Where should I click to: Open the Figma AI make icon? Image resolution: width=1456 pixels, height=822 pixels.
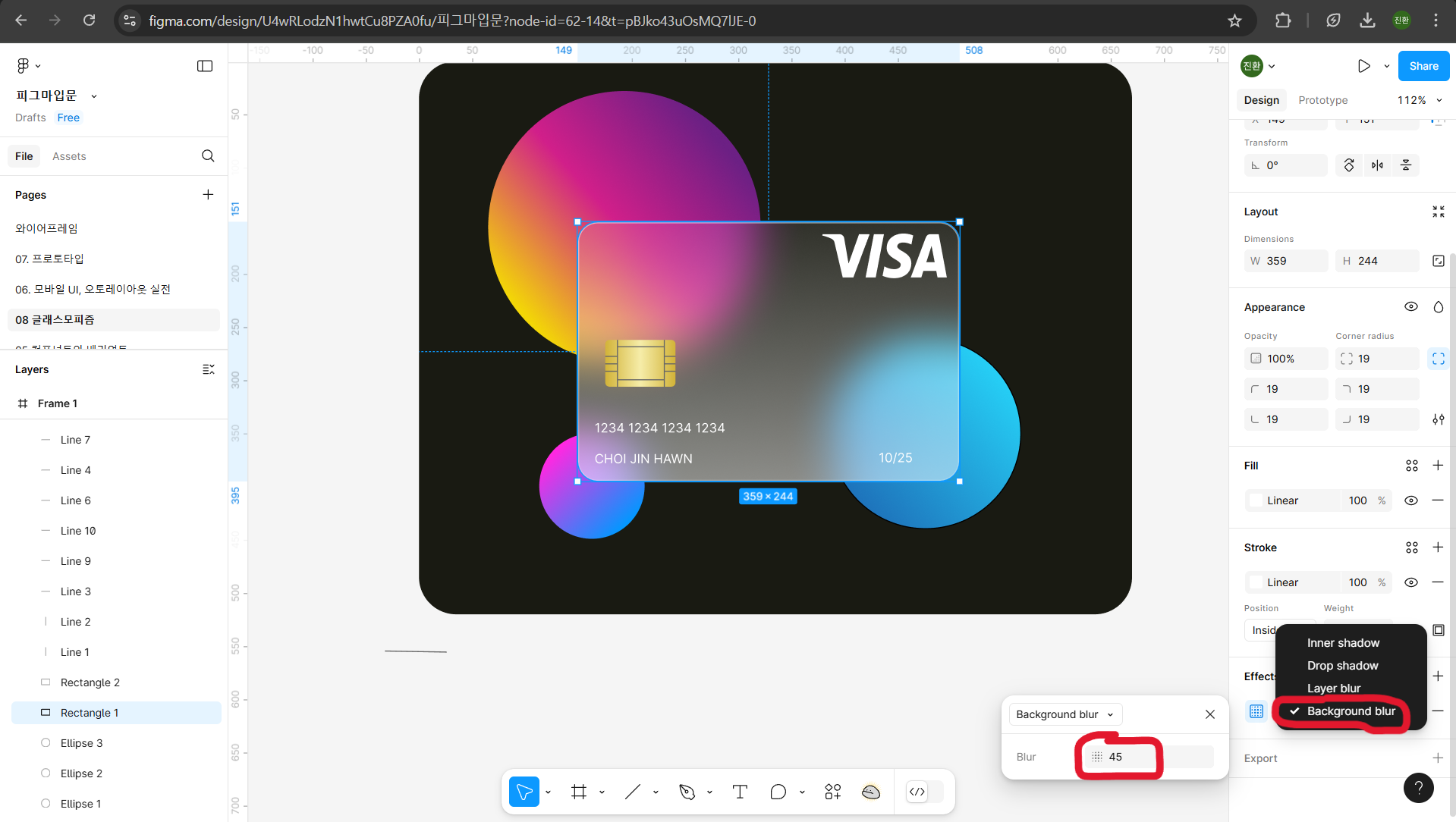[x=871, y=792]
